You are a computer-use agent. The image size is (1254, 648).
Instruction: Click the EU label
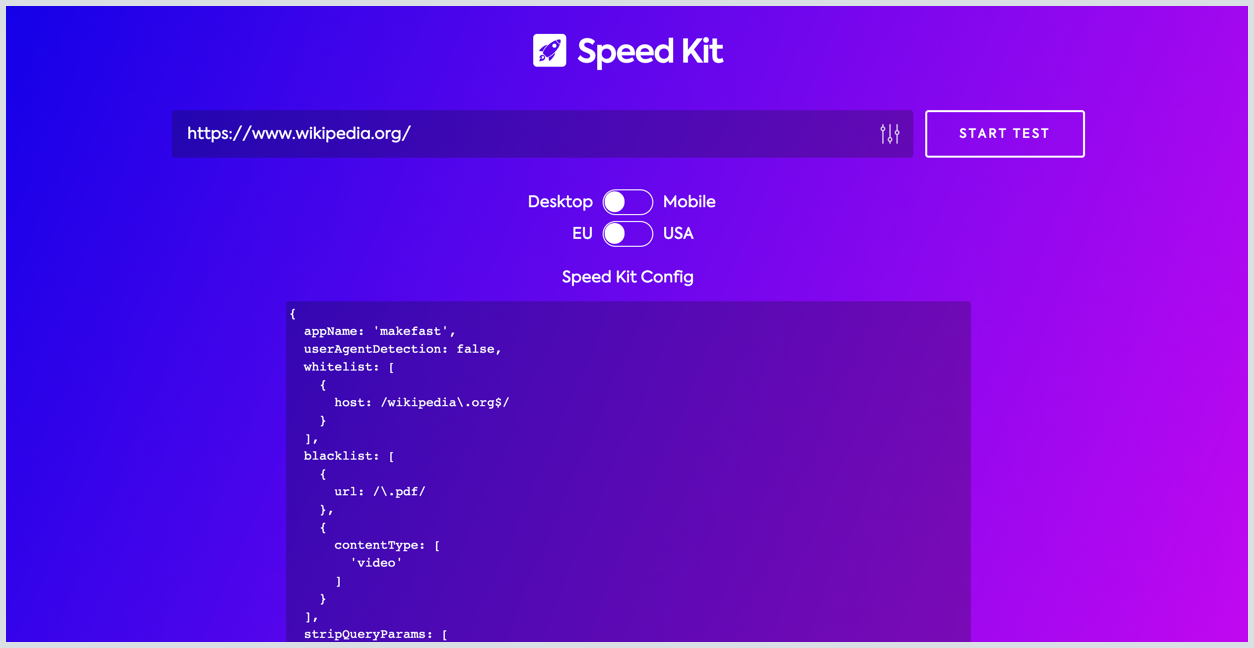coord(582,234)
